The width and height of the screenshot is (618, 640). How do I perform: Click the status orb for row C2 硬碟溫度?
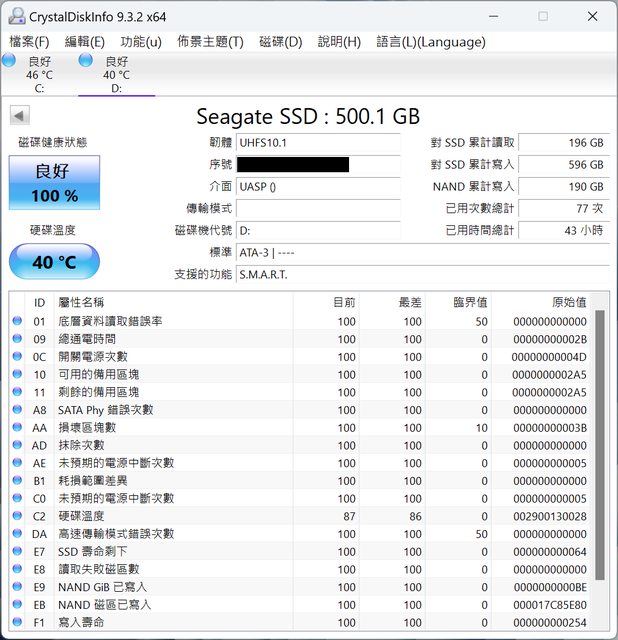click(x=16, y=516)
